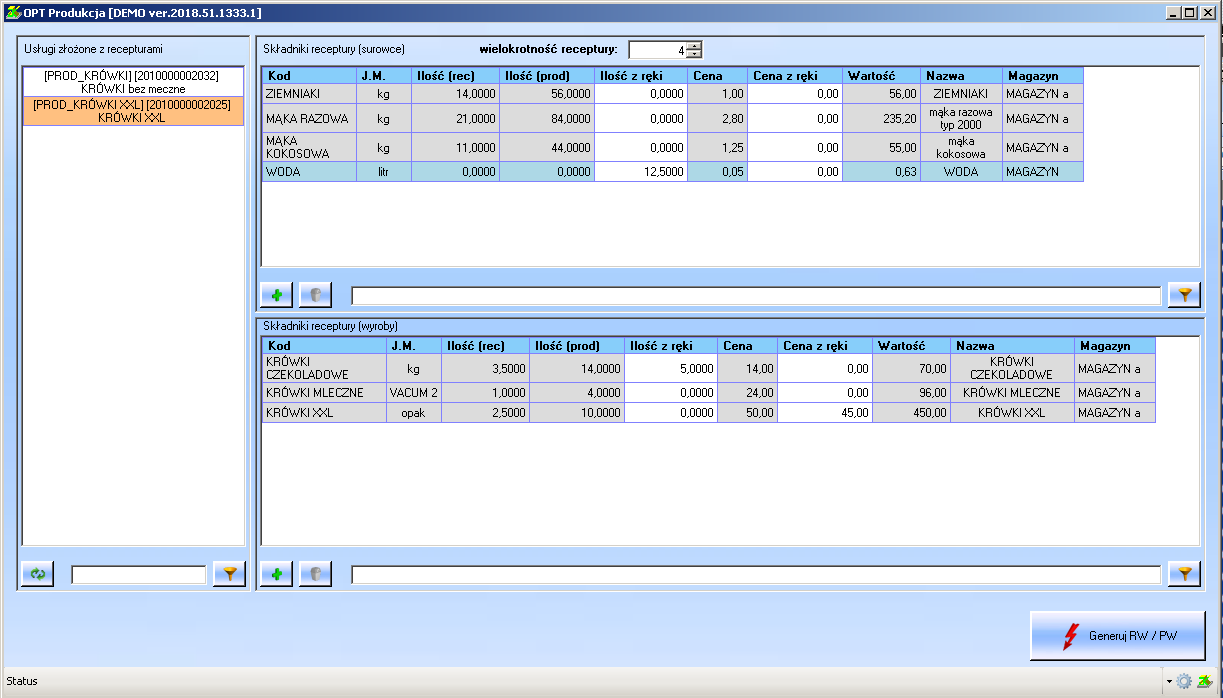The width and height of the screenshot is (1223, 698).
Task: Click the Generuj RW / PW button
Action: [x=1118, y=636]
